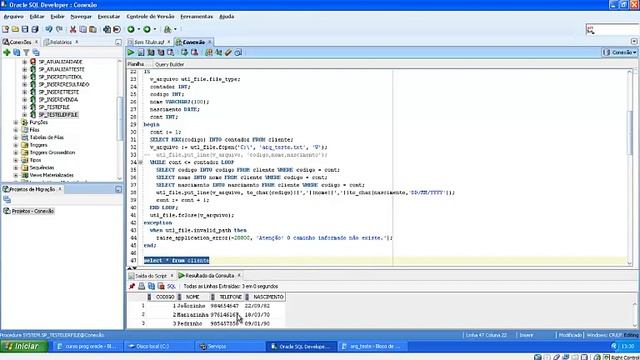Viewport: 640px width, 360px height.
Task: Click the New file icon in main toolbar
Action: click(x=6, y=29)
